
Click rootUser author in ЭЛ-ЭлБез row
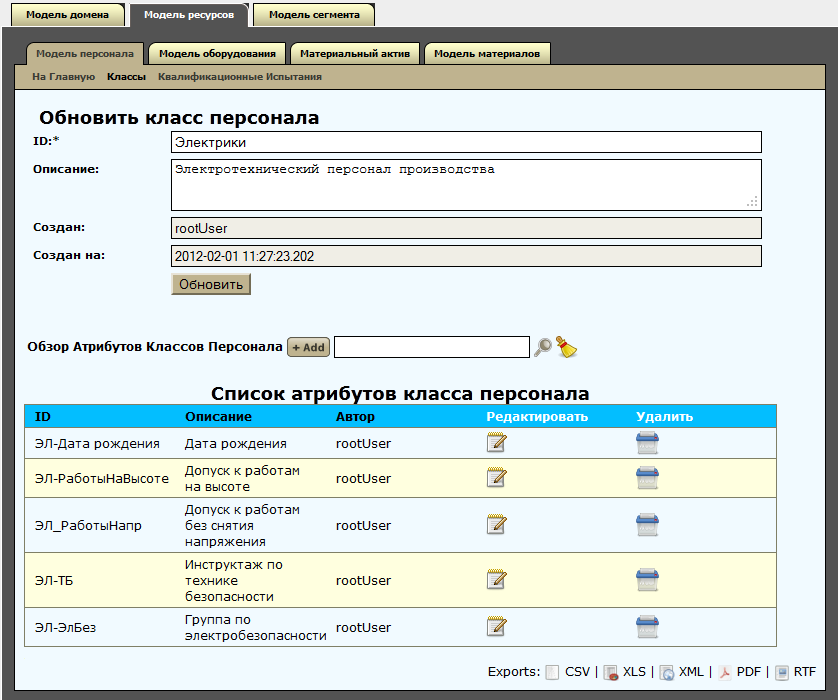363,628
